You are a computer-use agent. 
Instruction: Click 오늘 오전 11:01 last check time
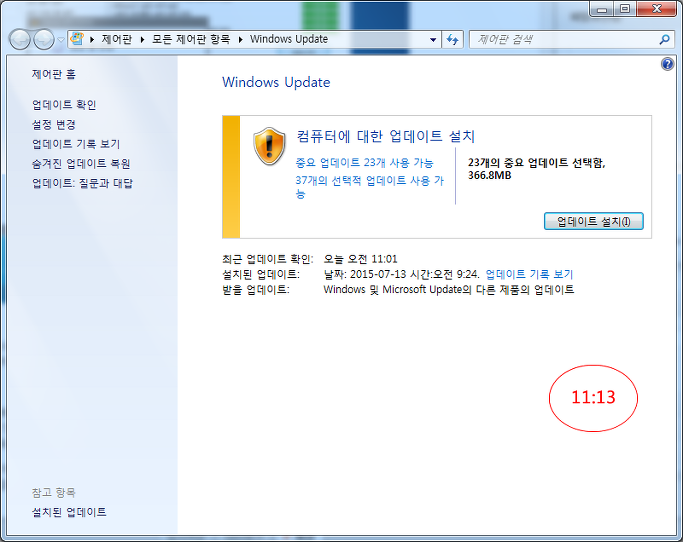pyautogui.click(x=360, y=259)
